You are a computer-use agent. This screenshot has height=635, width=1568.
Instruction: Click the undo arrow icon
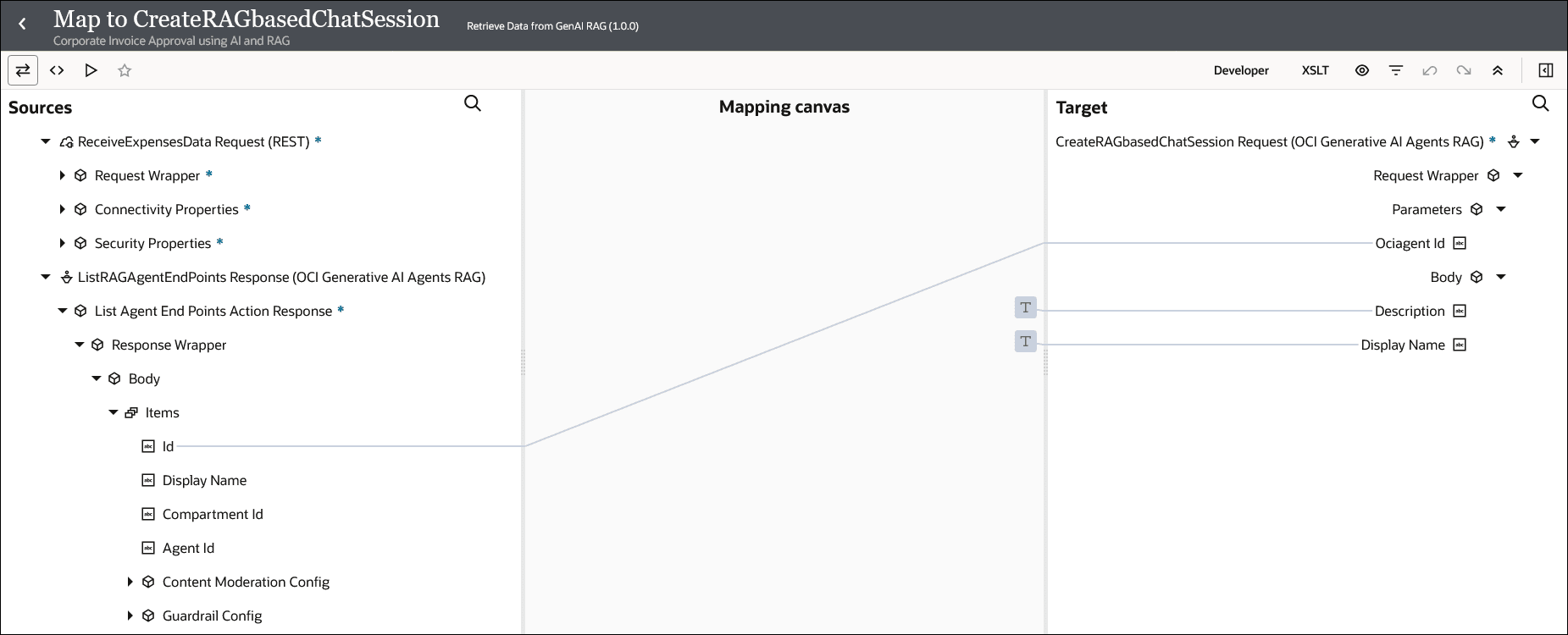pyautogui.click(x=1430, y=70)
